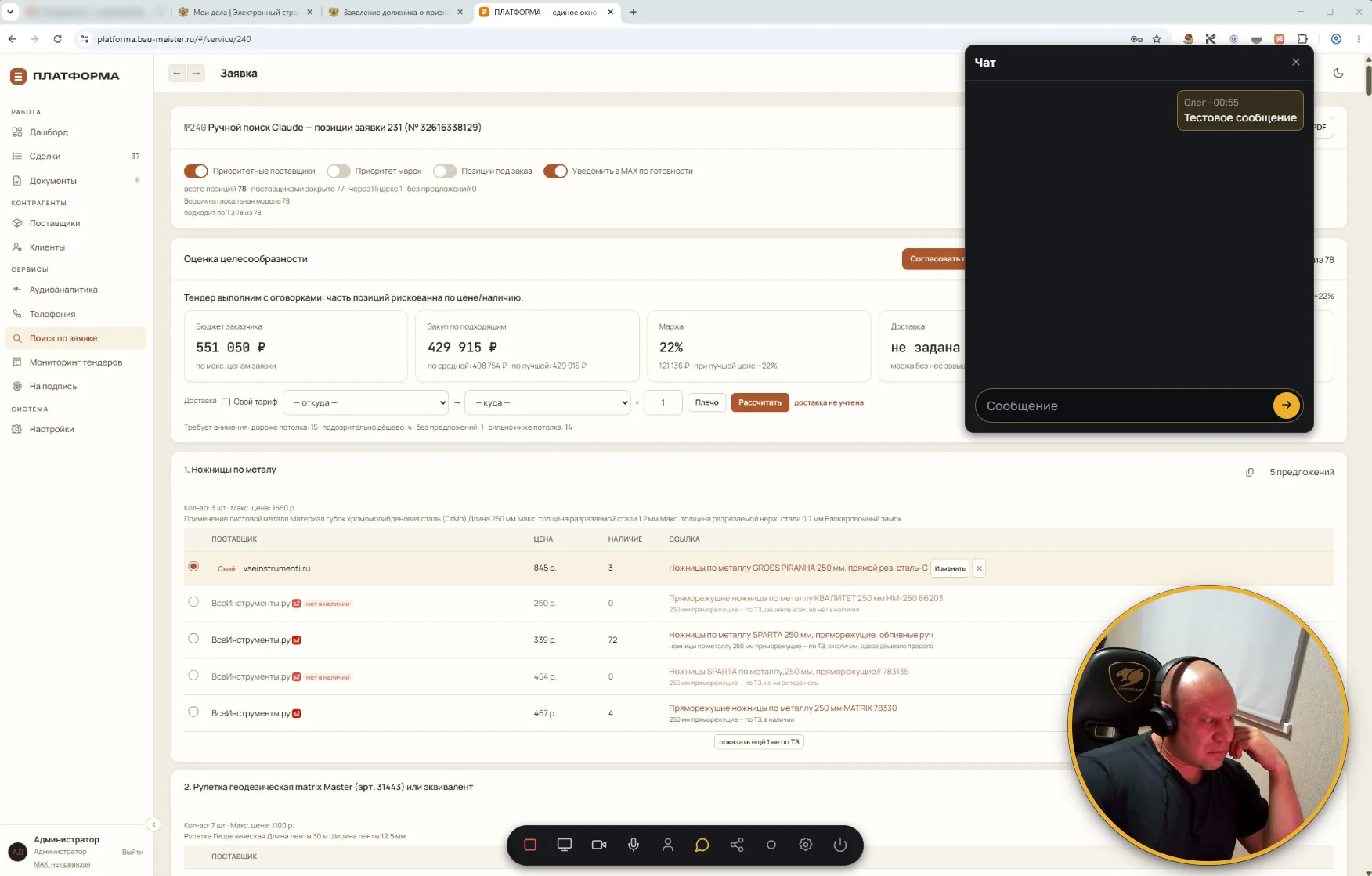Viewport: 1372px width, 876px height.
Task: Open the Ножницы по металлу SPARTA 250 мм link
Action: coord(800,635)
